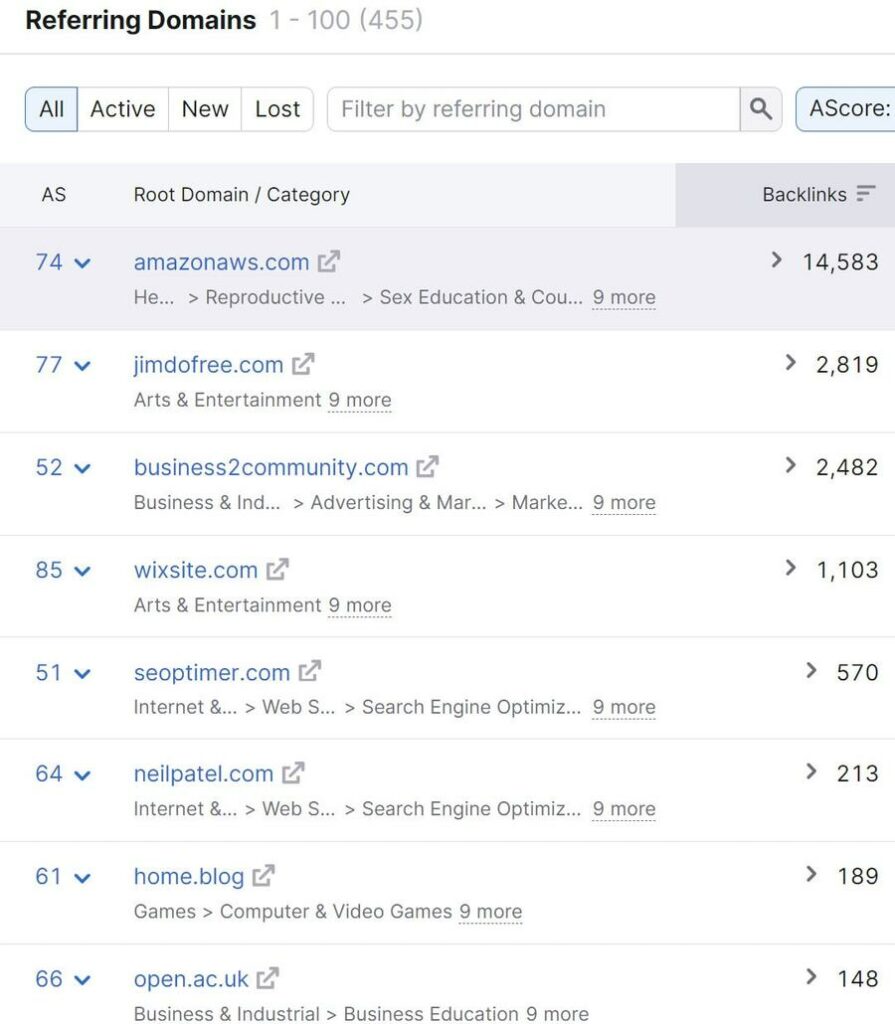This screenshot has width=895, height=1024.
Task: Expand AS score 52 chevron for business2community.com
Action: tap(82, 468)
